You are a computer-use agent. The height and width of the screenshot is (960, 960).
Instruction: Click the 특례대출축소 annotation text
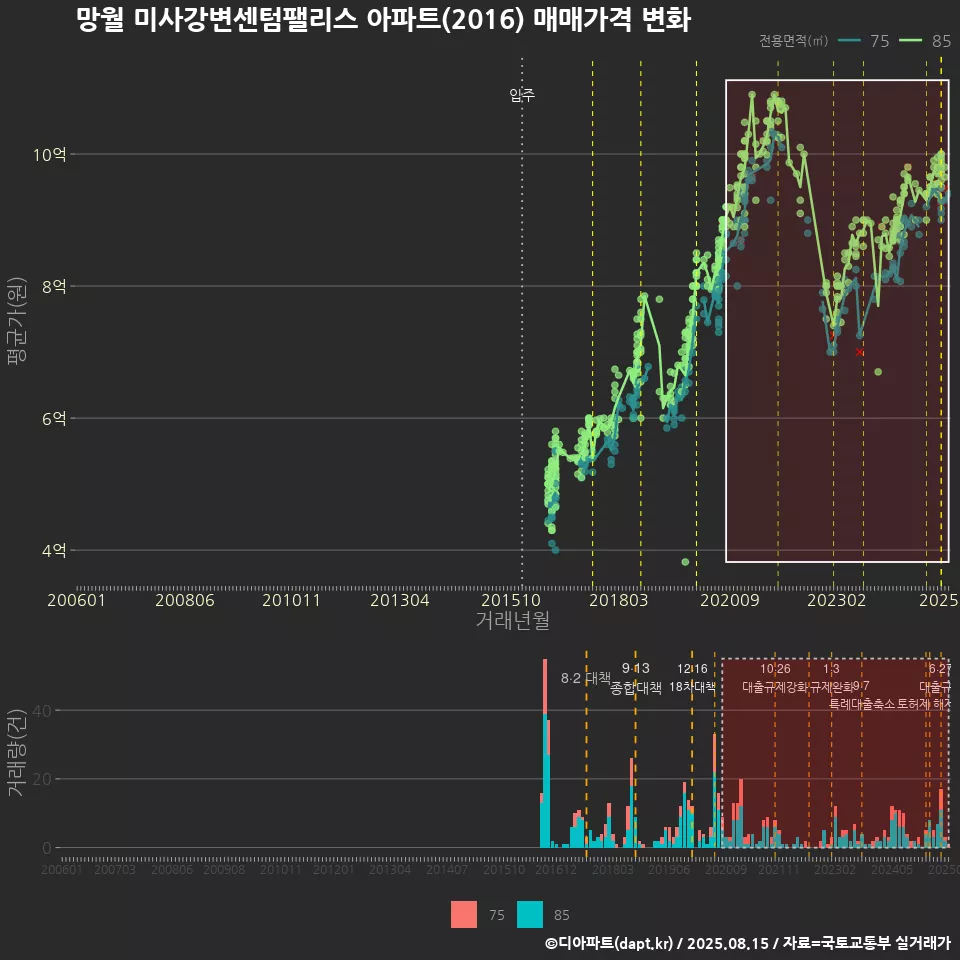click(x=861, y=704)
